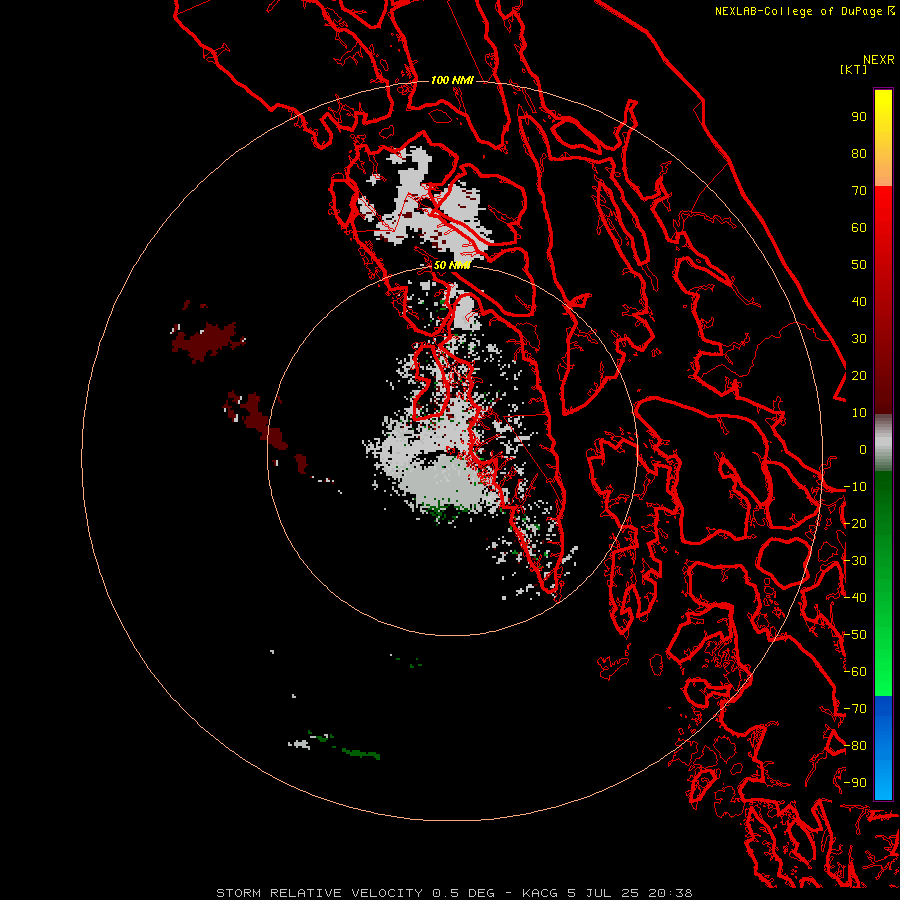Click the STORM RELATIVE VELOCITY title text

319,893
